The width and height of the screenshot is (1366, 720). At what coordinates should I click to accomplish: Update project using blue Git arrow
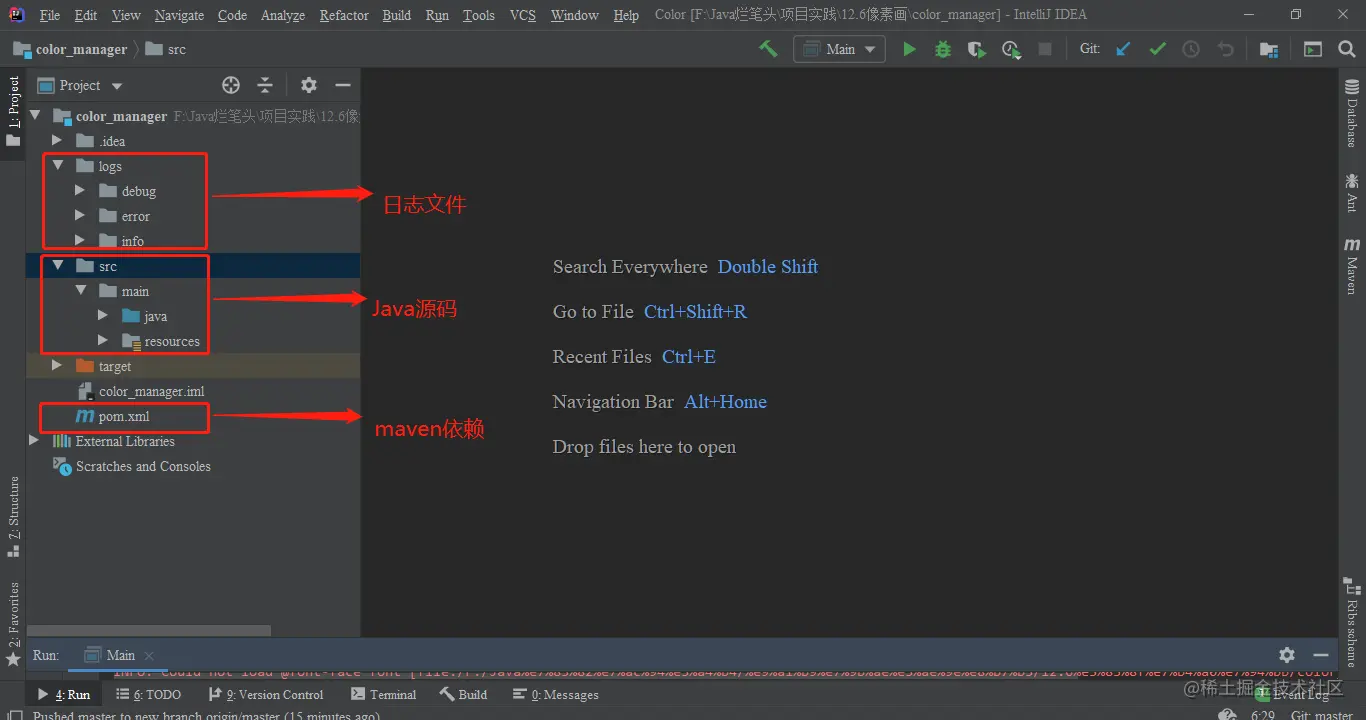pyautogui.click(x=1123, y=49)
